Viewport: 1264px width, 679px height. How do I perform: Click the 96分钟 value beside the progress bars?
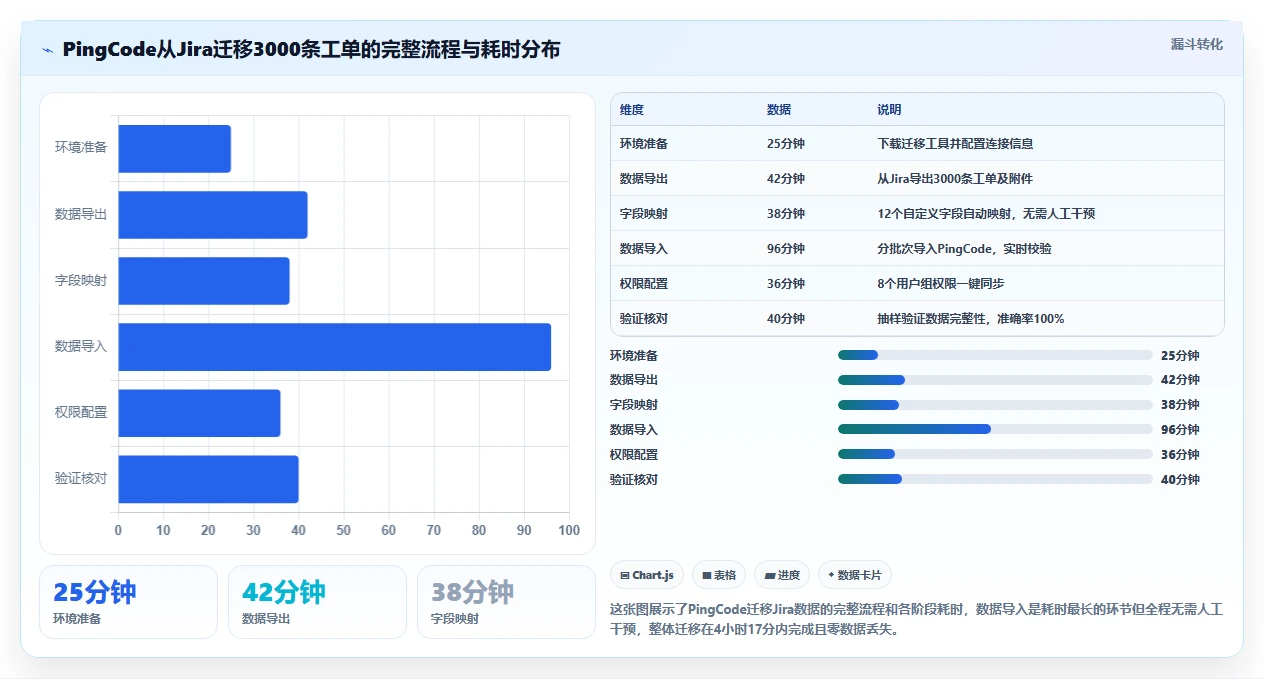[1180, 430]
